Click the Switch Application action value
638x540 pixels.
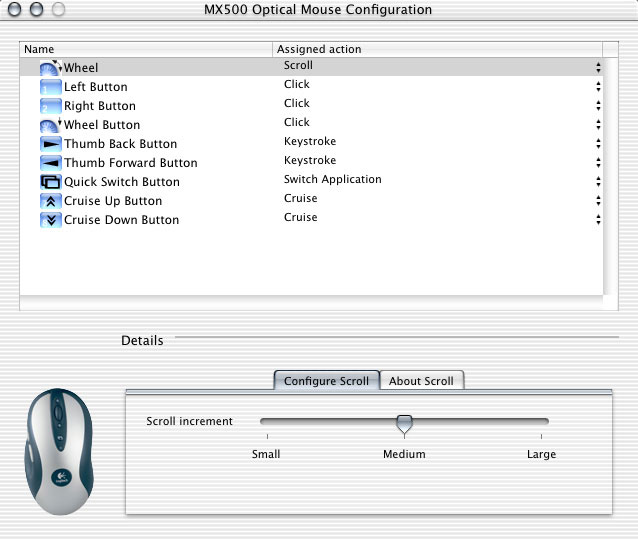(333, 179)
